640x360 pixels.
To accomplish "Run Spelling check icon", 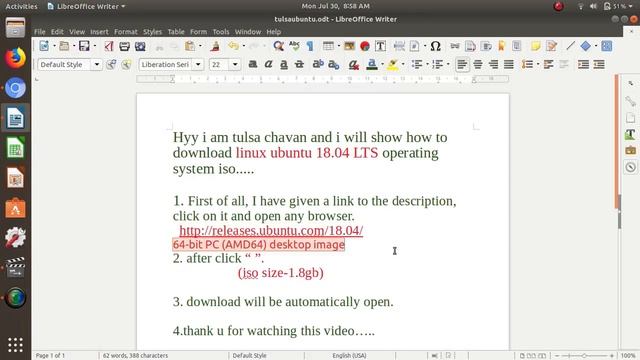I will 294,46.
